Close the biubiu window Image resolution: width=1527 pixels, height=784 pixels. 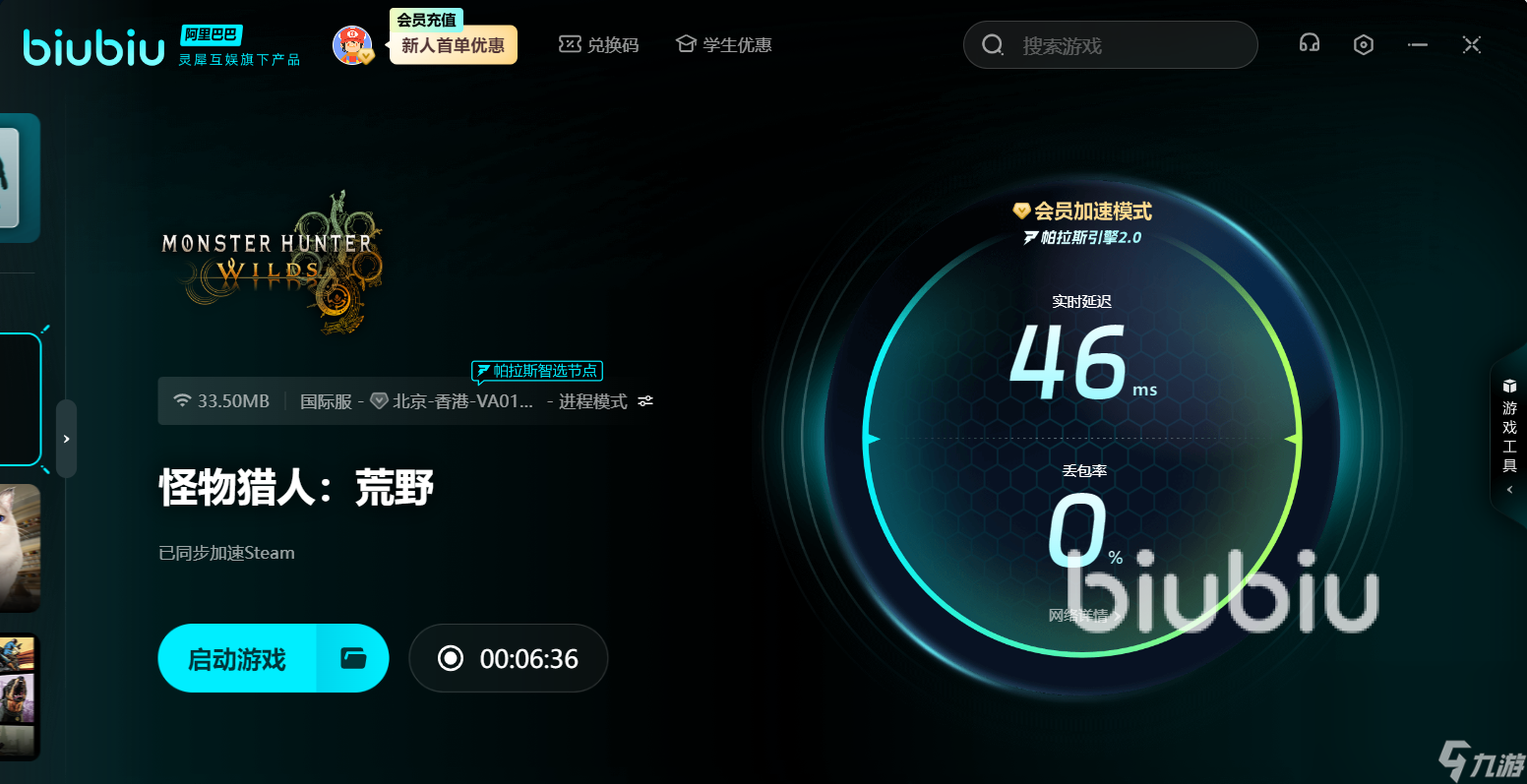click(1472, 44)
